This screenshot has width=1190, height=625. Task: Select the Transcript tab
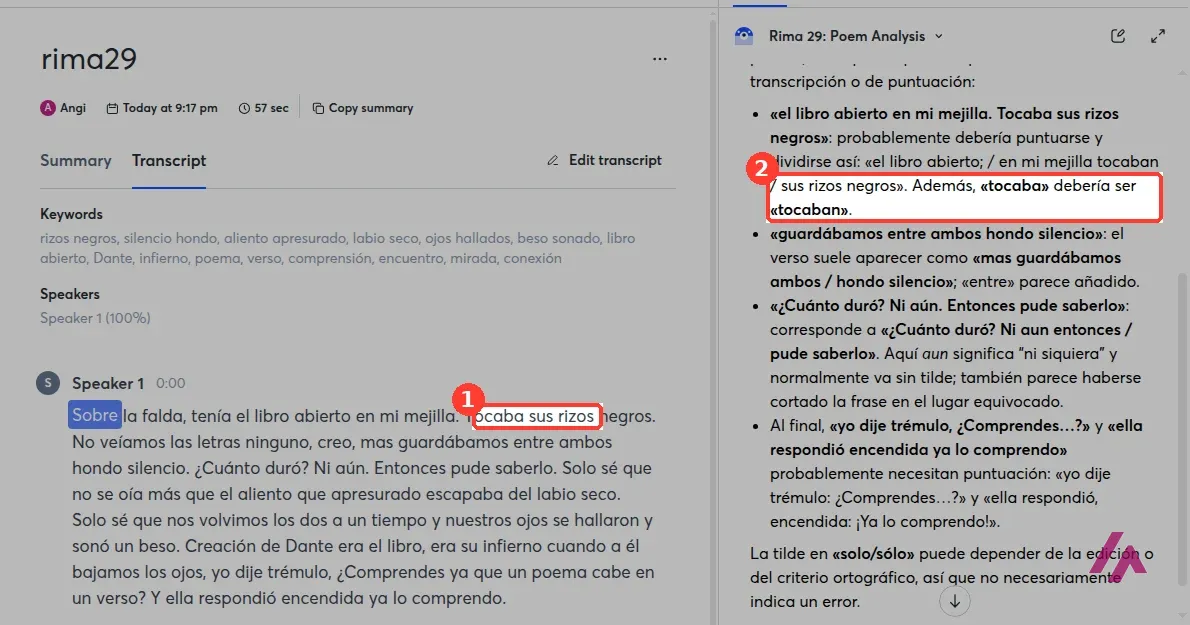(169, 161)
